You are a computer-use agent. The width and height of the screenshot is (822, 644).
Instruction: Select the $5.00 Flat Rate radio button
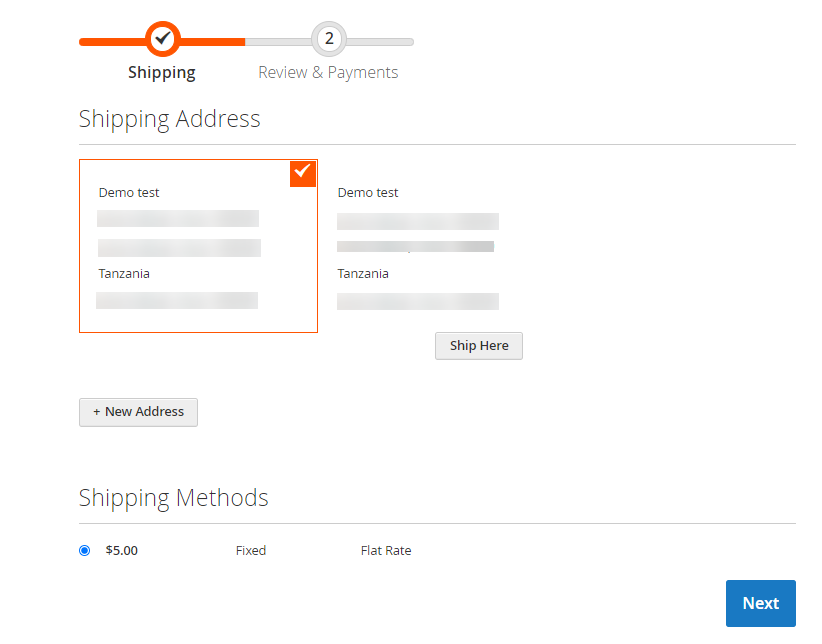85,550
